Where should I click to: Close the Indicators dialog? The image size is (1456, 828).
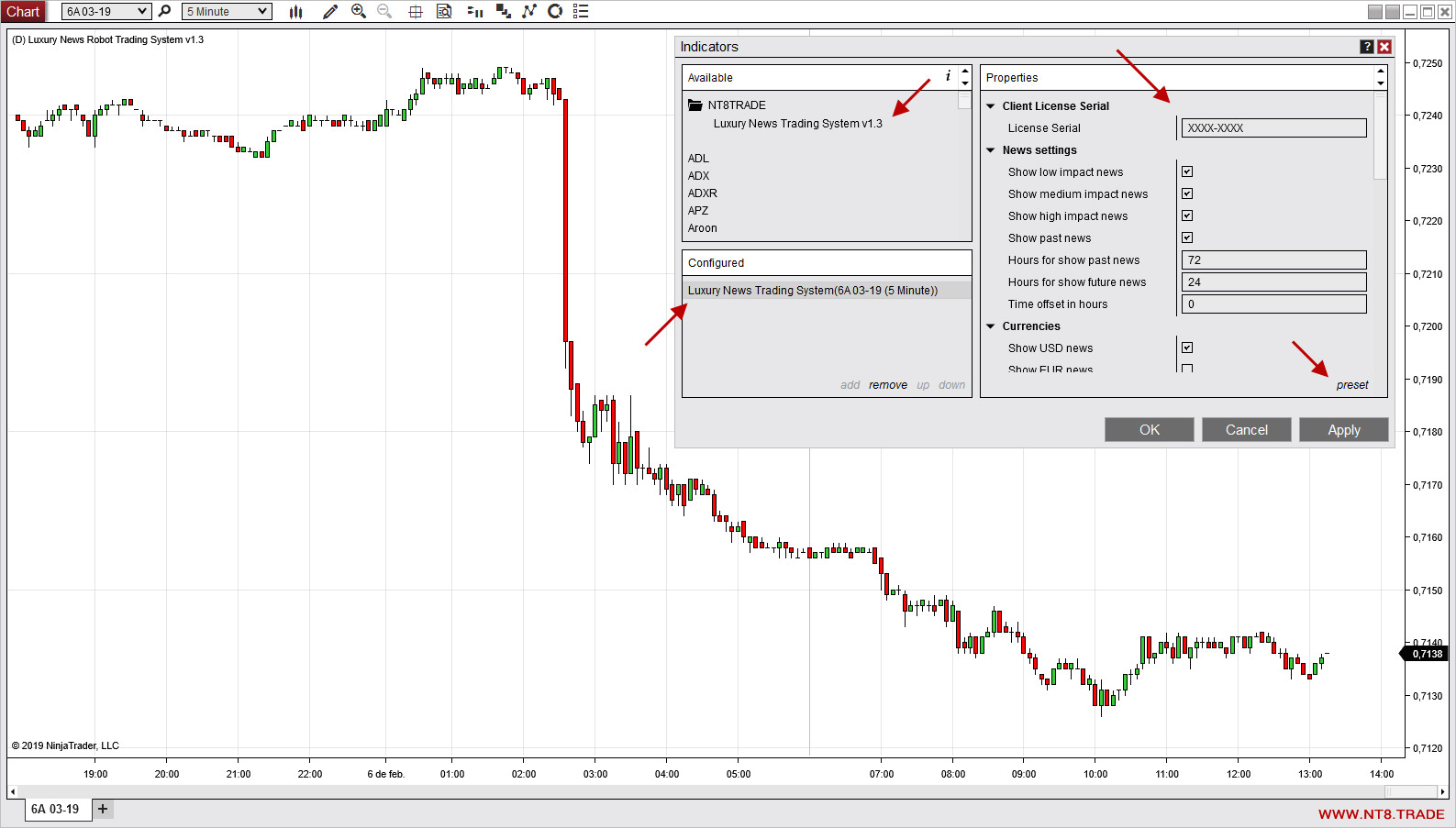pyautogui.click(x=1384, y=47)
